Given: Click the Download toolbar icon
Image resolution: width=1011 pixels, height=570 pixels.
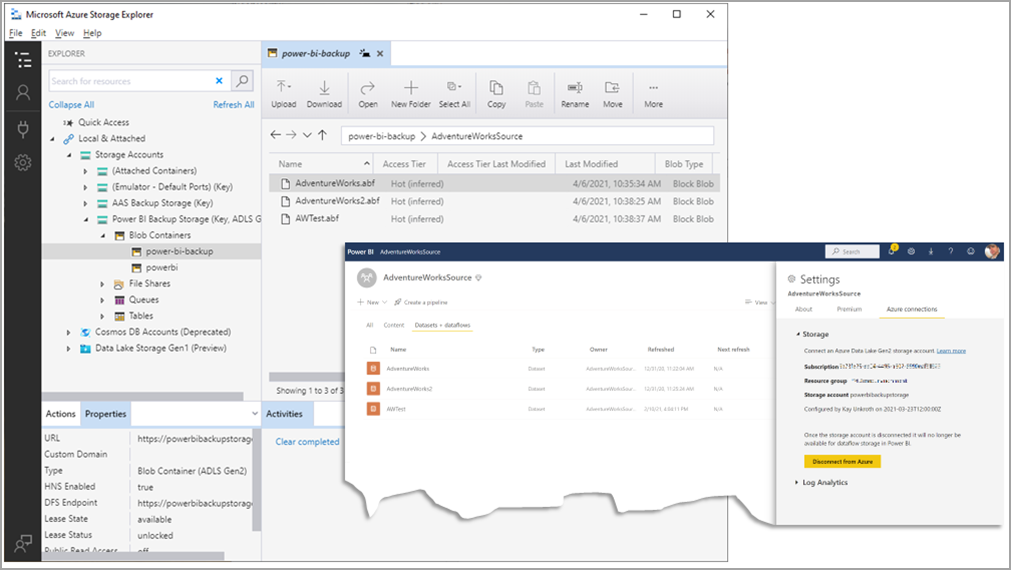Looking at the screenshot, I should [x=324, y=88].
